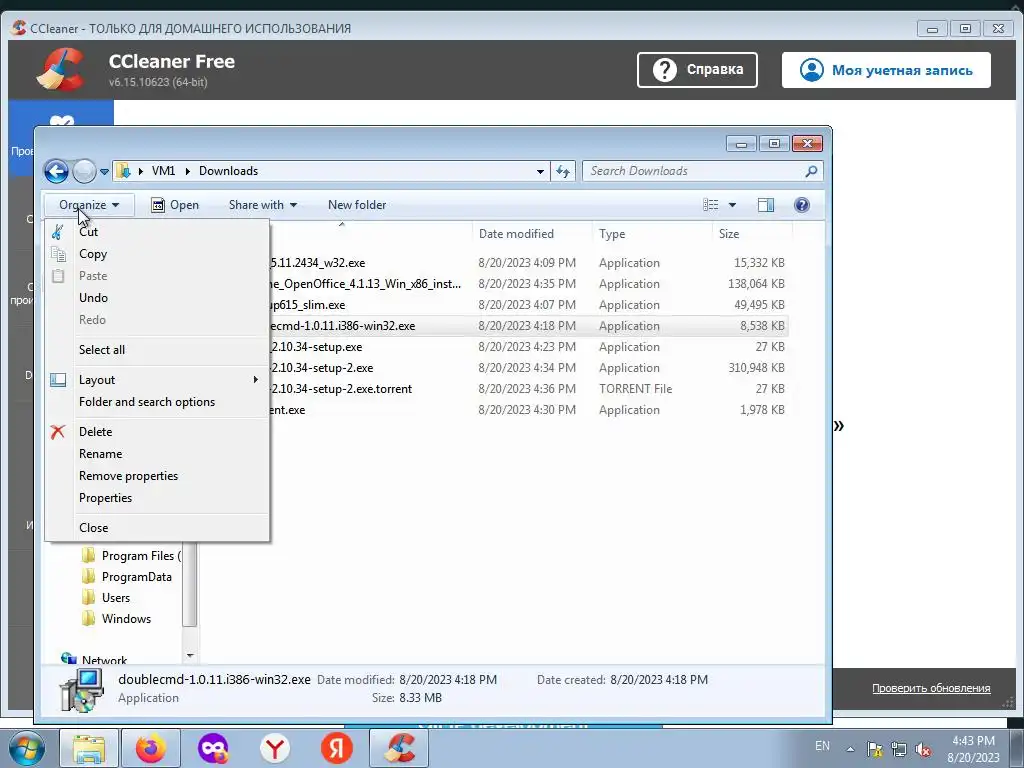This screenshot has width=1024, height=768.
Task: Click the Back arrow in Explorer
Action: [56, 172]
